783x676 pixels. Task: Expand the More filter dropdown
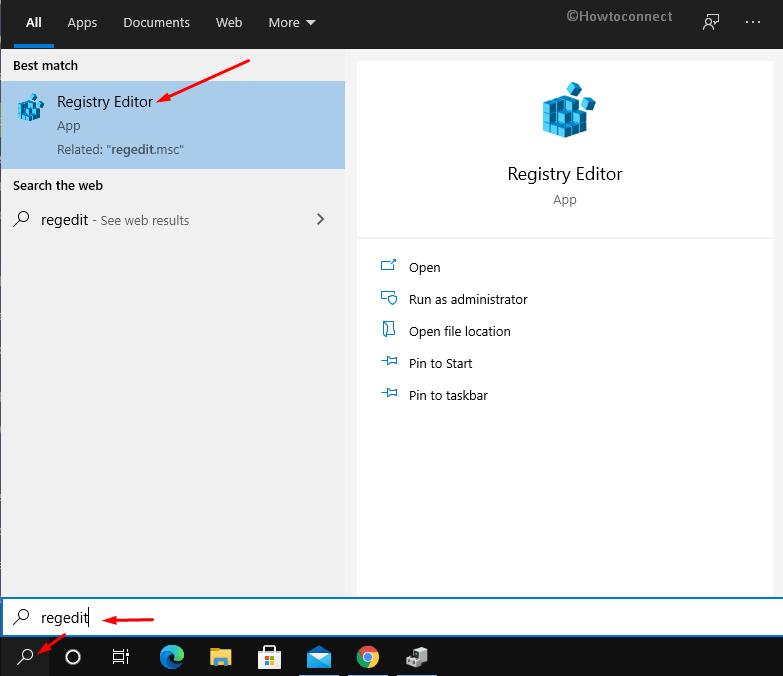click(292, 22)
